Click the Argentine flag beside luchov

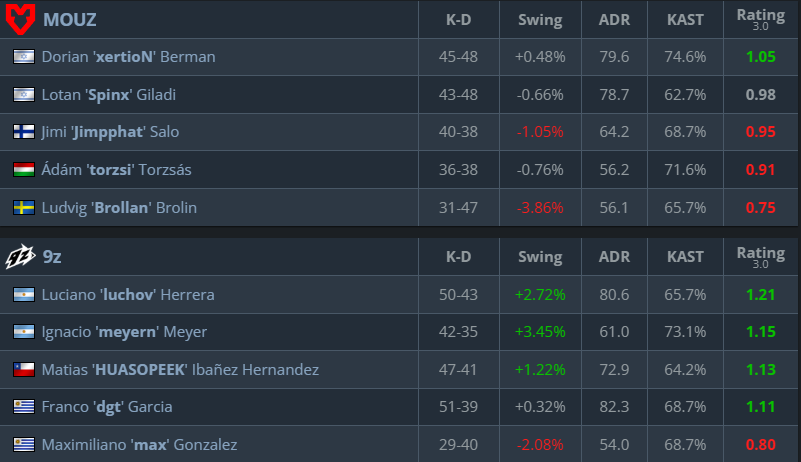[x=23, y=295]
